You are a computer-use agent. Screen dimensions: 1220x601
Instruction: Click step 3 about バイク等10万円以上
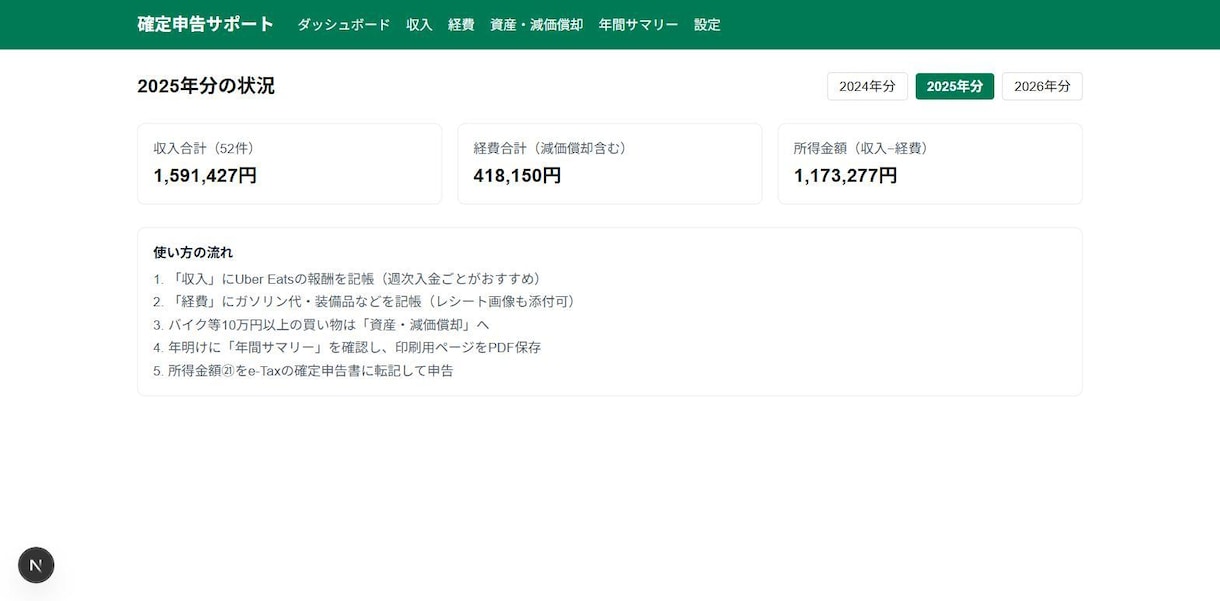point(321,325)
